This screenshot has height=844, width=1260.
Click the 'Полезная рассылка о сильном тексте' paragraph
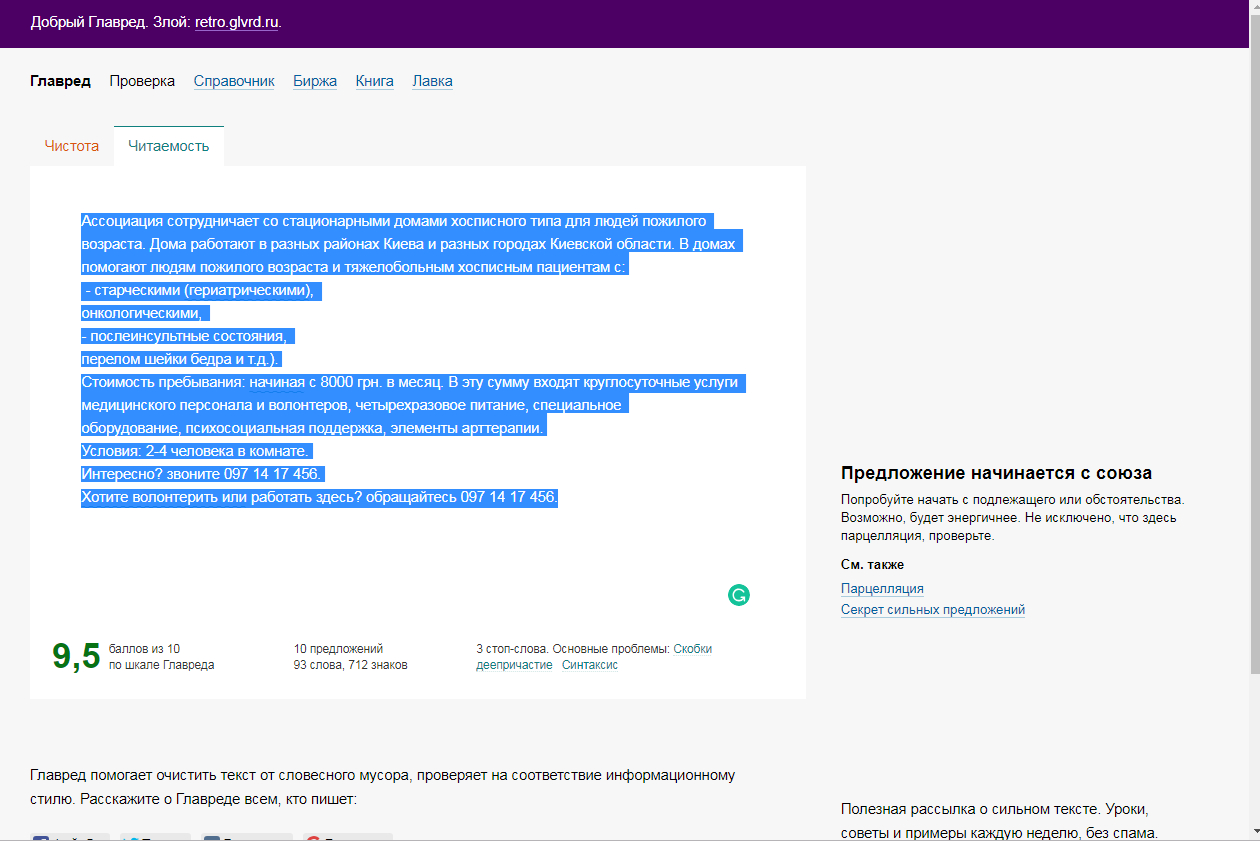(1000, 821)
